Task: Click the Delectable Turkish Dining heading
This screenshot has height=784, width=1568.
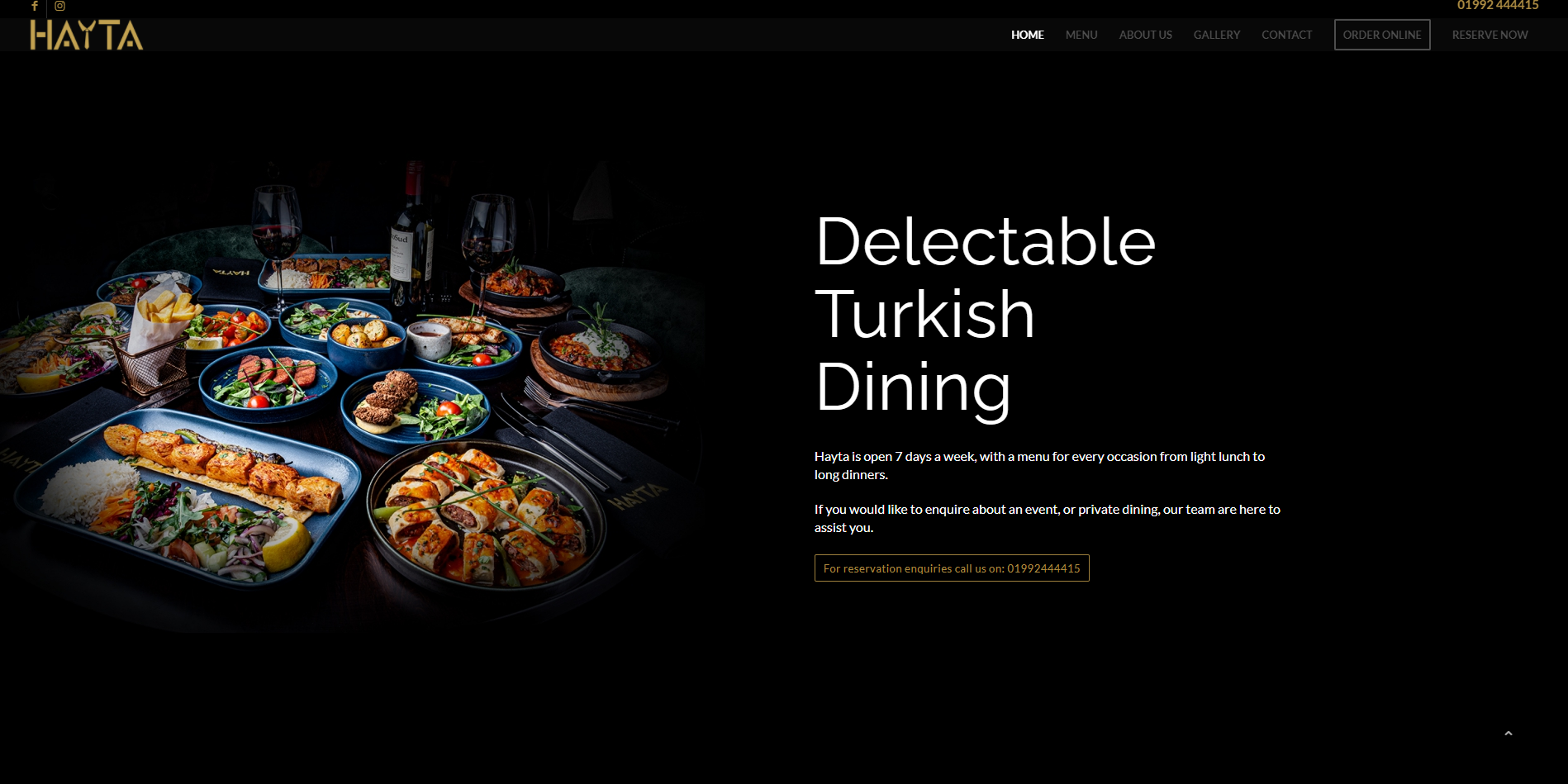Action: click(985, 314)
